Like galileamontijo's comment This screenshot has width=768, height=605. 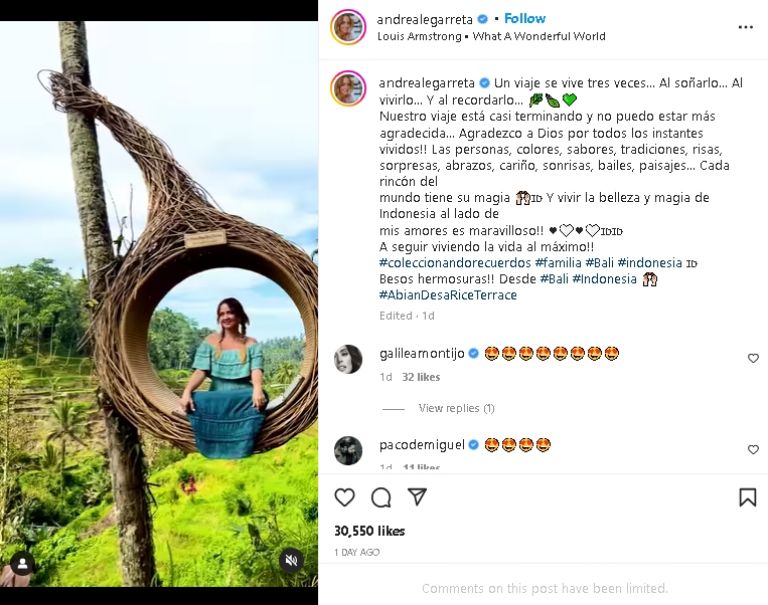click(753, 358)
